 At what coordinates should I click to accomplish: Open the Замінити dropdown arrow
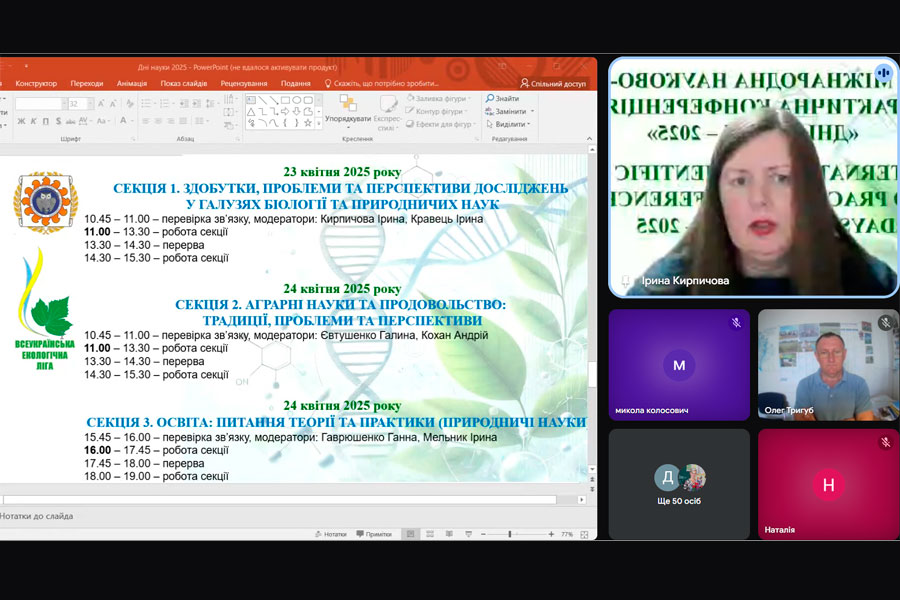coord(532,111)
